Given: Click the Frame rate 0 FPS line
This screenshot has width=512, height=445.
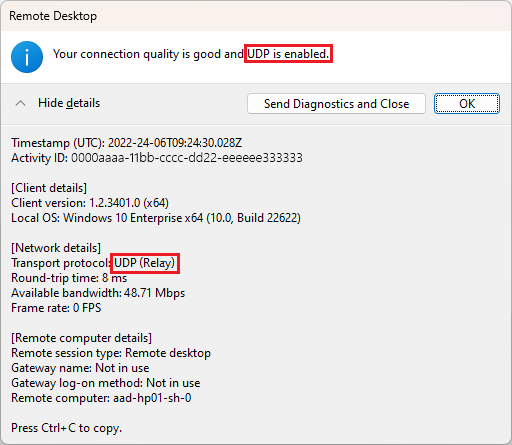Looking at the screenshot, I should [56, 308].
